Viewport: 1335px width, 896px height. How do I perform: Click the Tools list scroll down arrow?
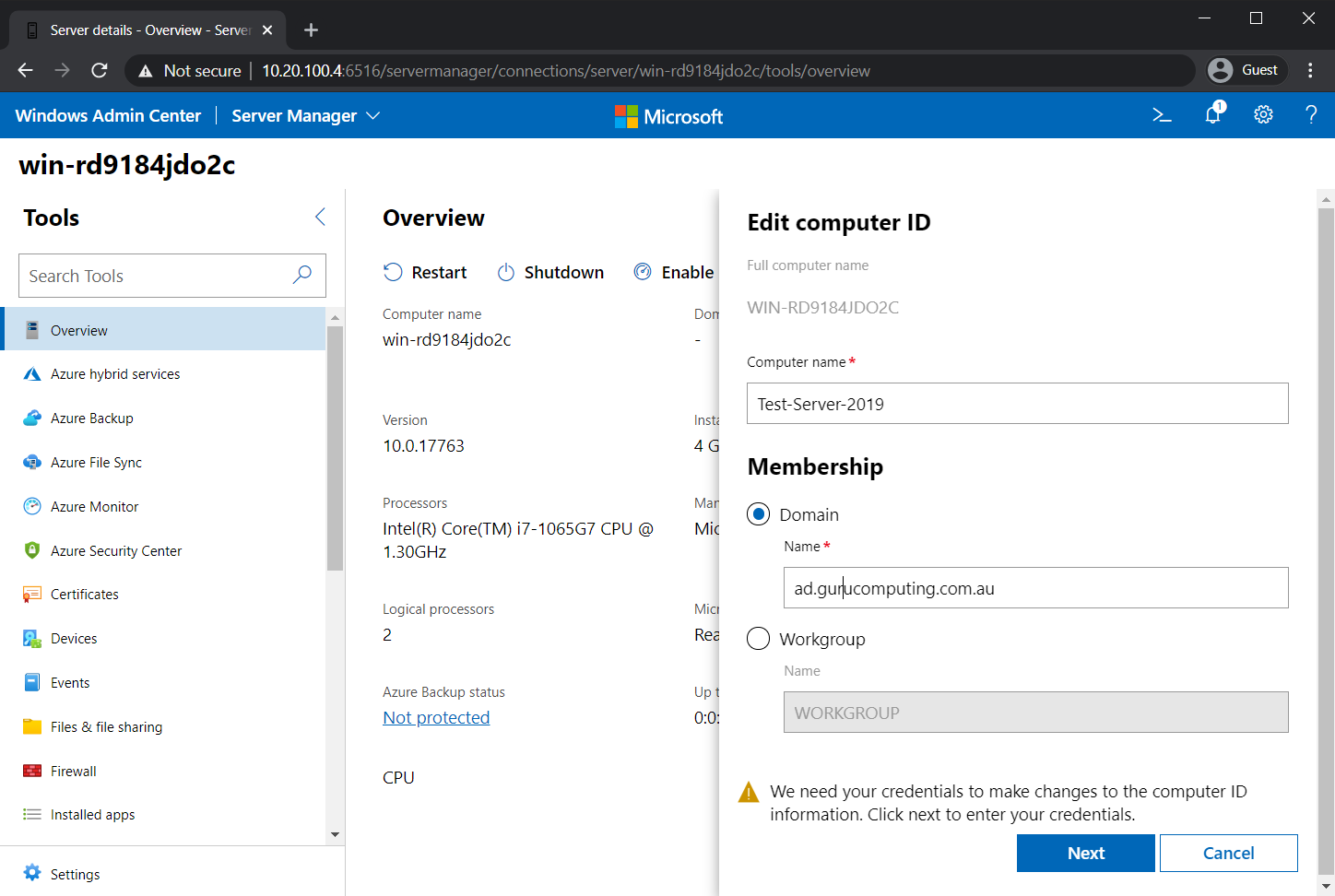(335, 834)
